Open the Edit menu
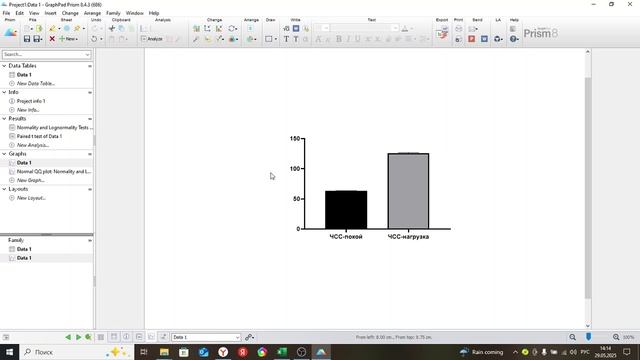640x360 pixels. point(19,13)
